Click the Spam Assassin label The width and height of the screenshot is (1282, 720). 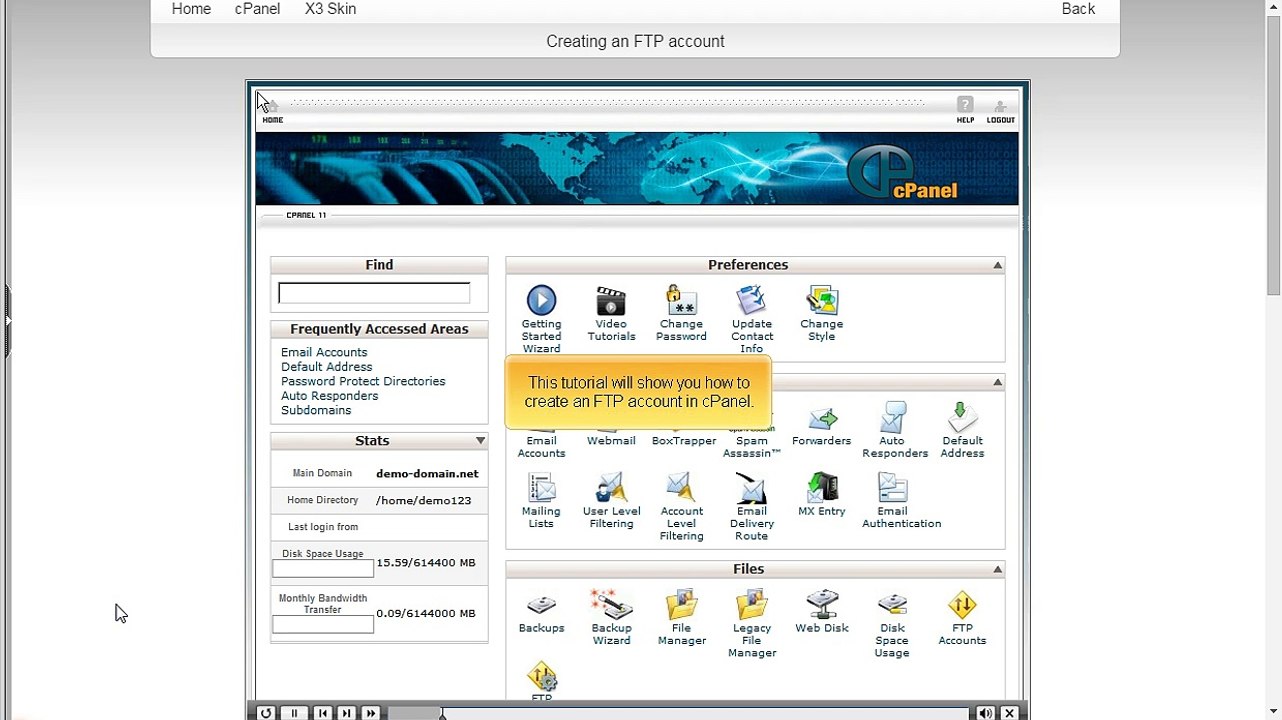tap(752, 447)
